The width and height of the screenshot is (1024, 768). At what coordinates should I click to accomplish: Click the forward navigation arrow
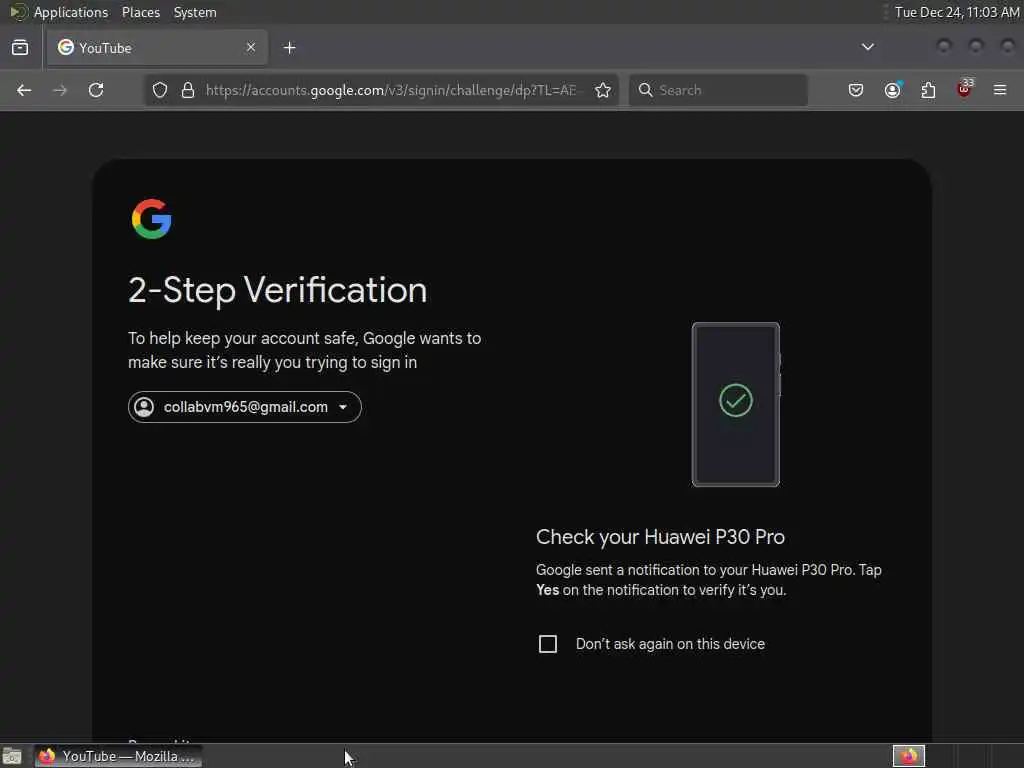pyautogui.click(x=60, y=90)
